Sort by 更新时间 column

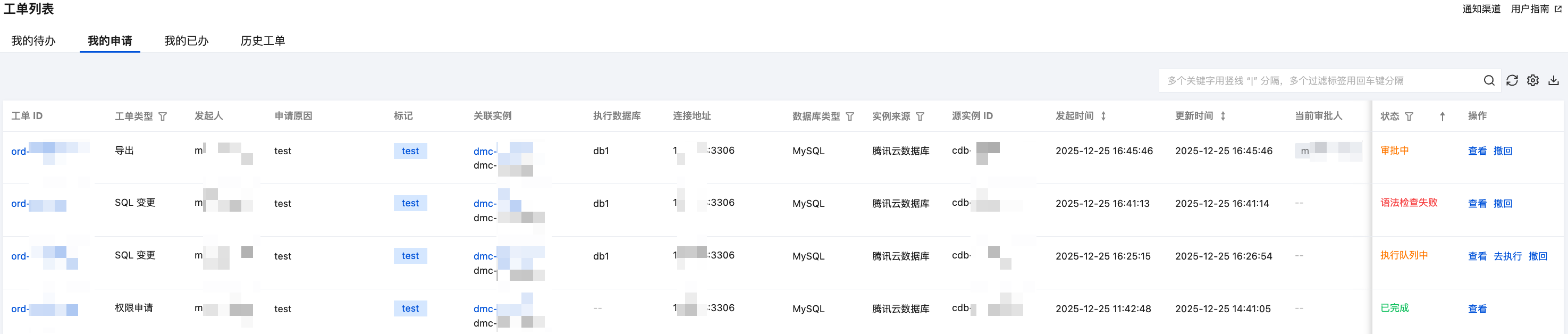(1223, 116)
